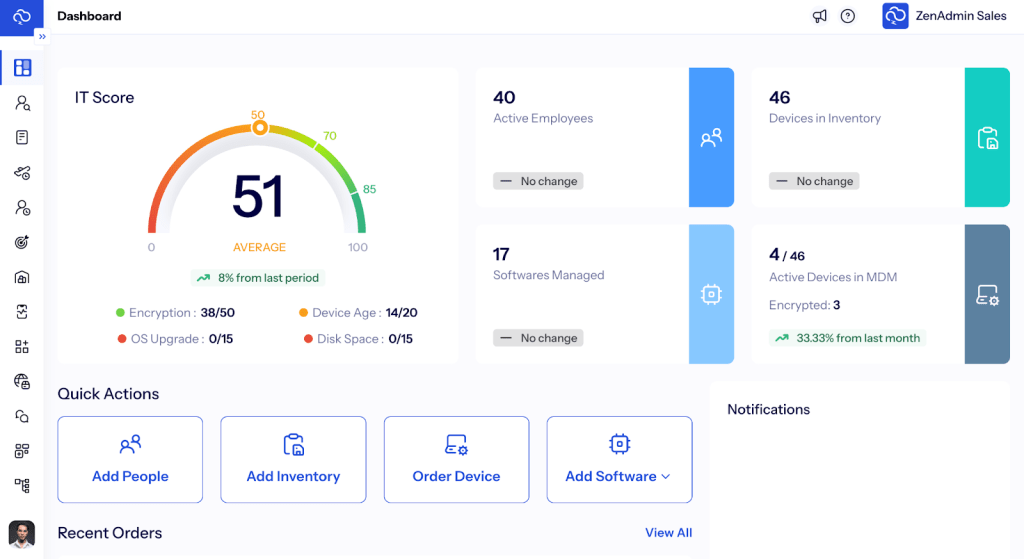Click the Order Device quick action
1024x559 pixels.
tap(456, 459)
